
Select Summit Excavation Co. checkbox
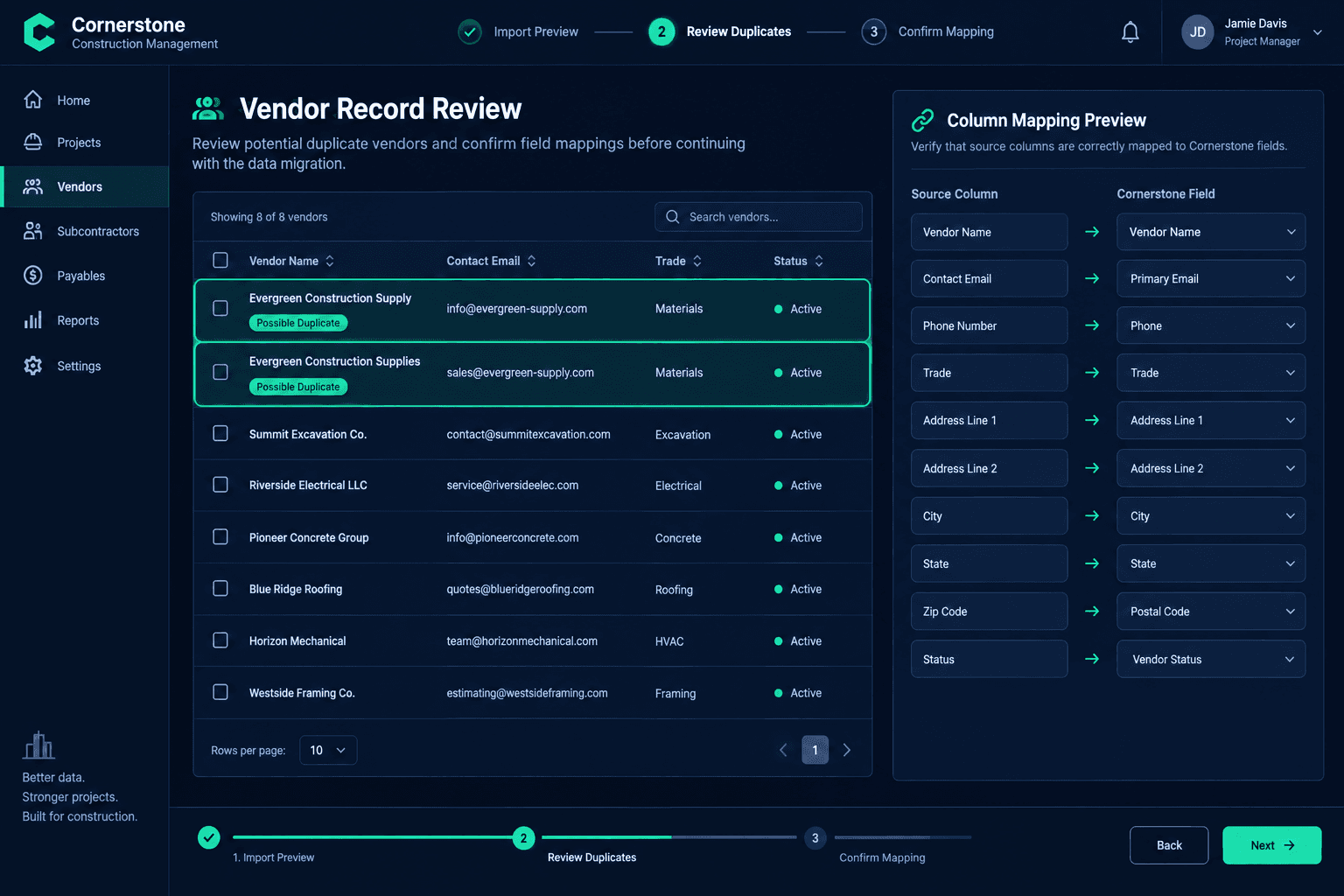click(220, 433)
